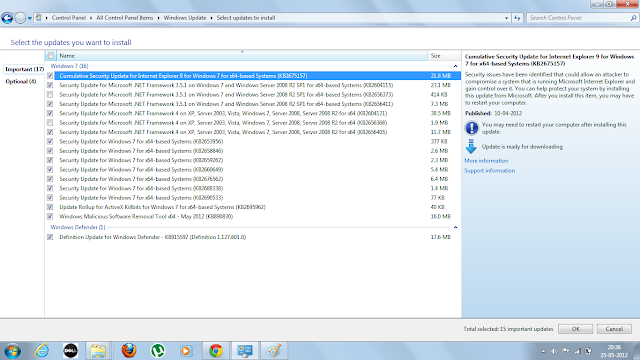Screen dimensions: 640x360
Task: Launch Google Chrome from taskbar
Action: tap(216, 351)
